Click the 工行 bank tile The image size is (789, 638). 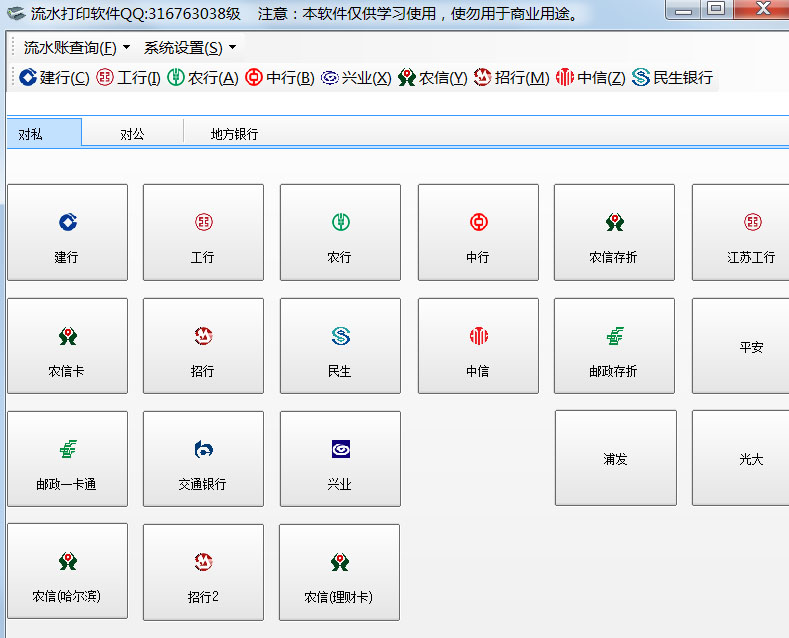point(203,232)
